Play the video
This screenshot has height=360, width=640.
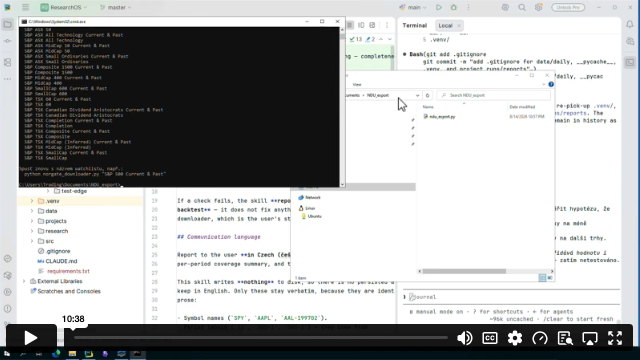[31, 338]
